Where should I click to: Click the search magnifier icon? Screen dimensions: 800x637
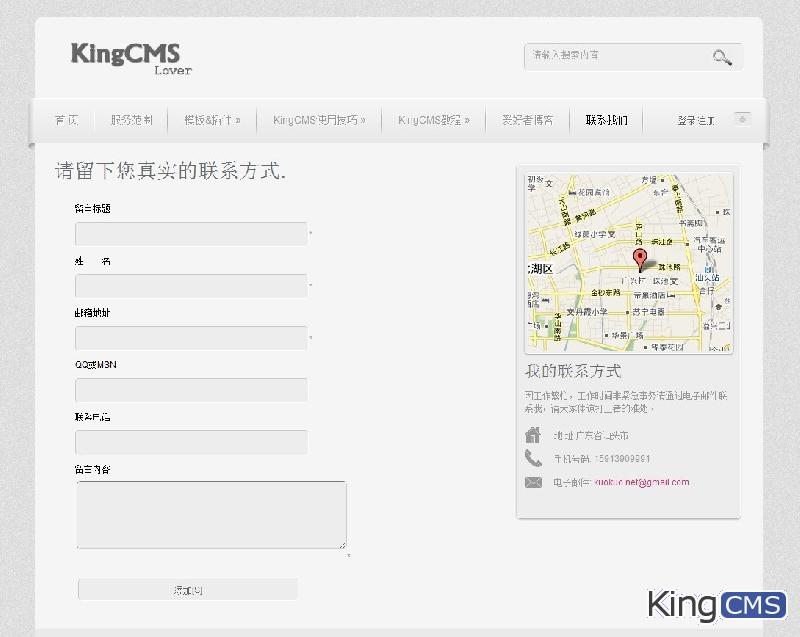(722, 57)
